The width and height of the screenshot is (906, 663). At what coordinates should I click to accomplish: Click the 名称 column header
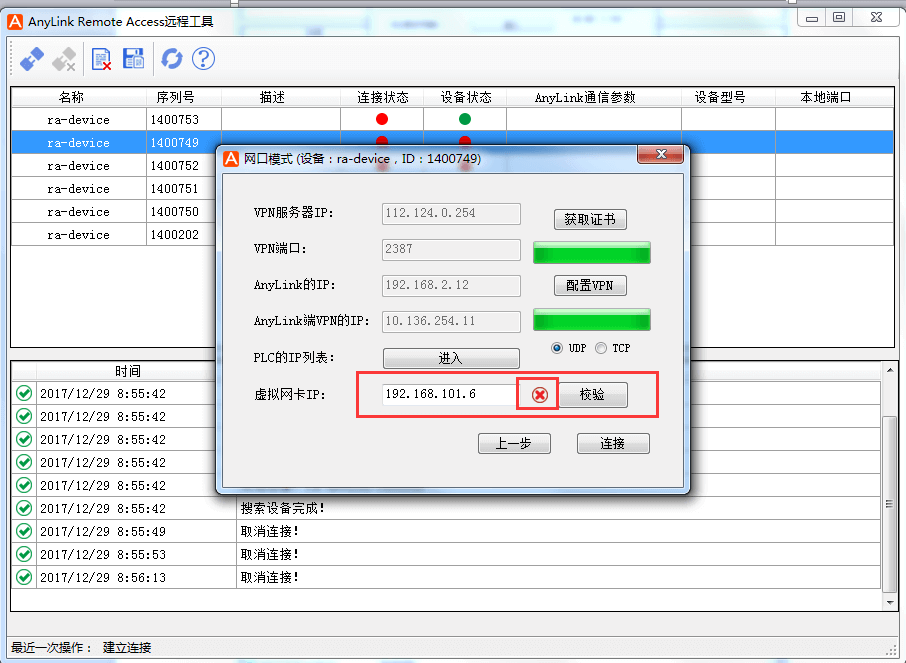coord(79,97)
